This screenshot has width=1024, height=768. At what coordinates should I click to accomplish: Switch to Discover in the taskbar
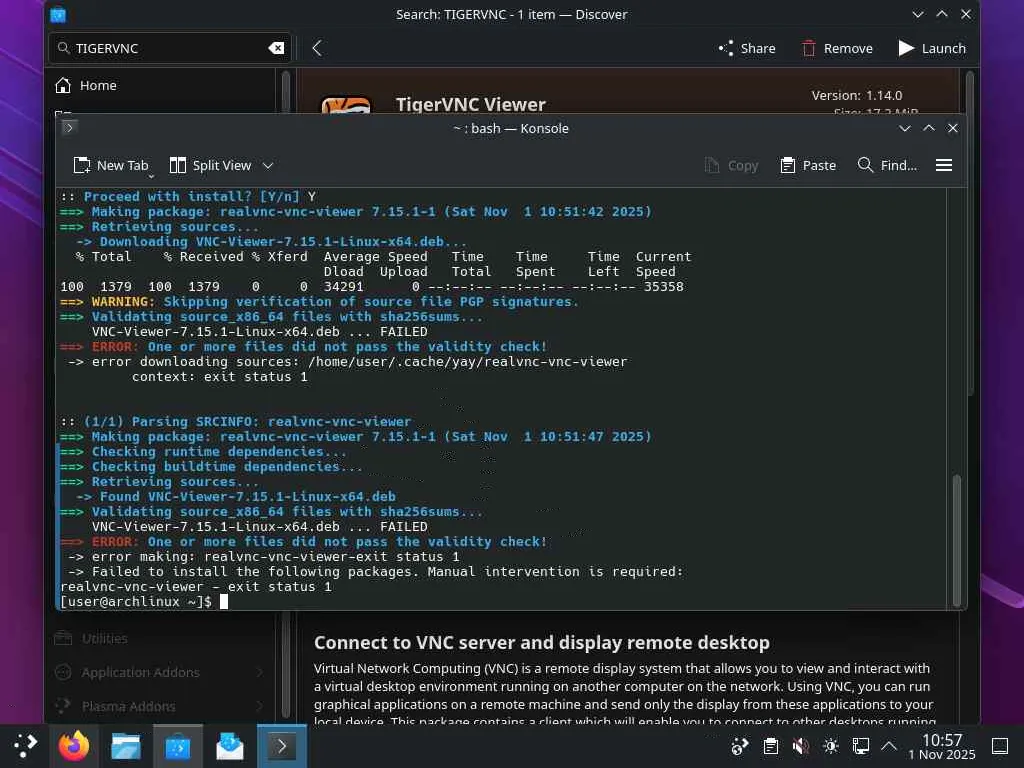tap(178, 746)
